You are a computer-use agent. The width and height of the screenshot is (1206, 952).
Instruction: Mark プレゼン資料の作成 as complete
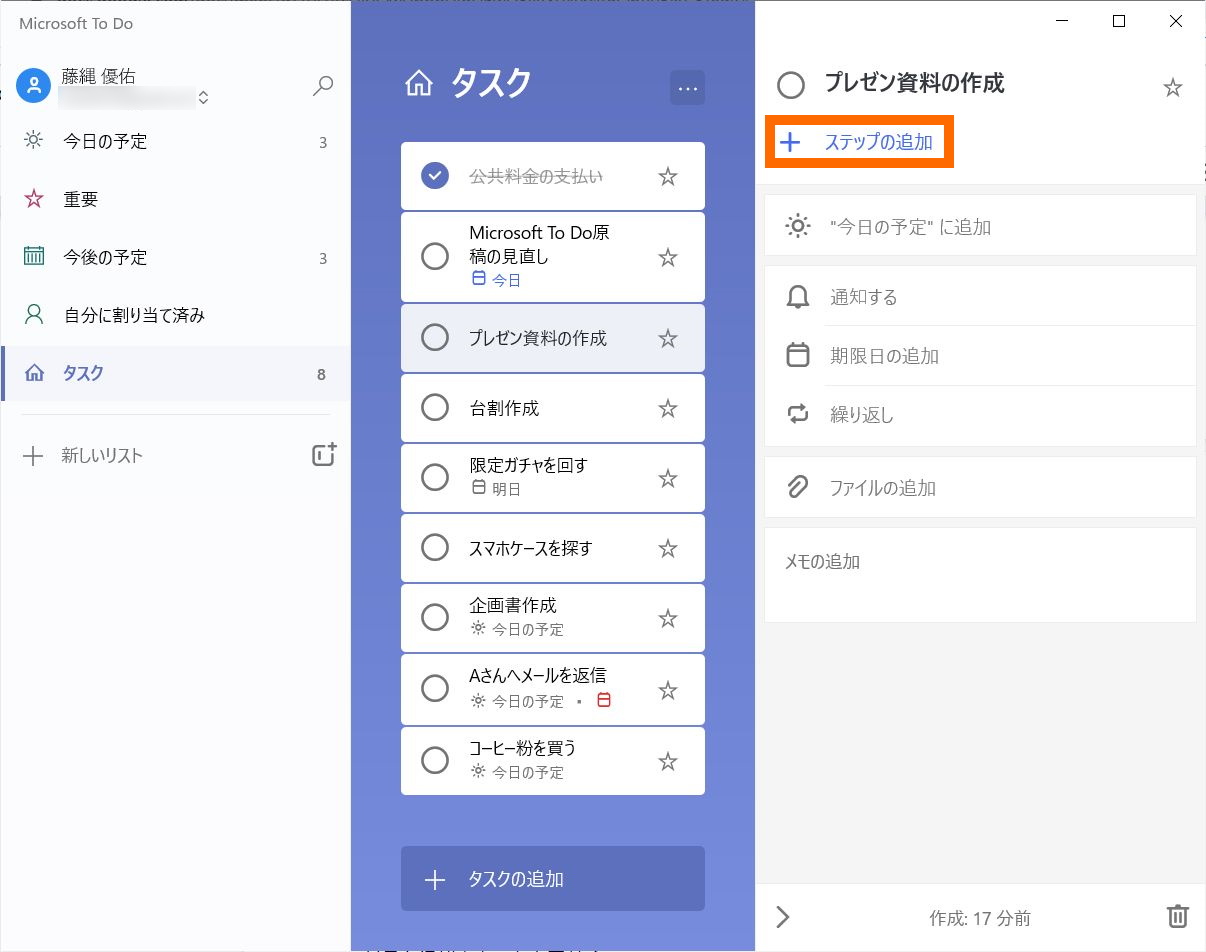coord(434,338)
